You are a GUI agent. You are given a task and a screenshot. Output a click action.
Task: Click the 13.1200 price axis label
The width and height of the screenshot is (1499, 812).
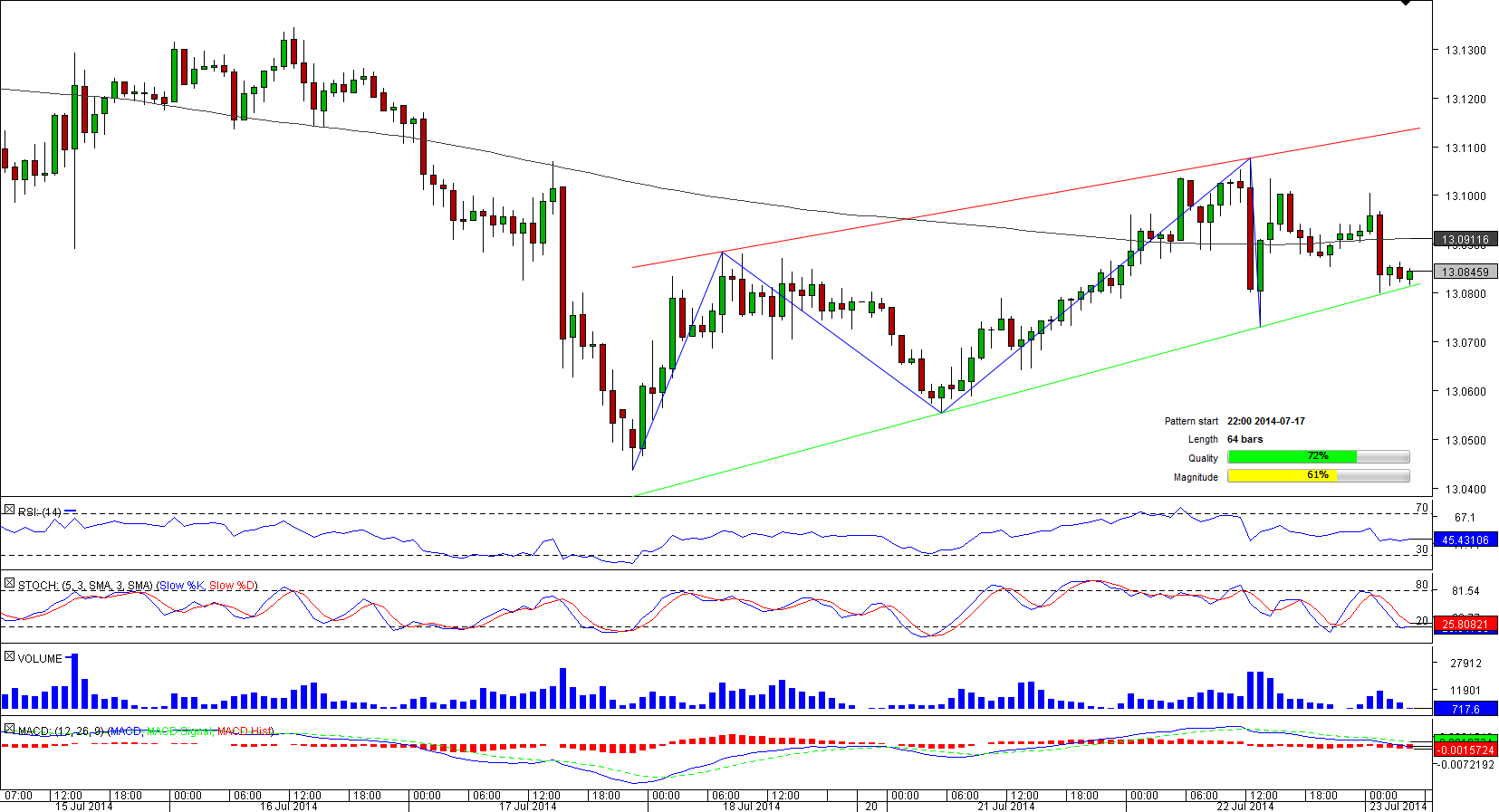click(1465, 99)
